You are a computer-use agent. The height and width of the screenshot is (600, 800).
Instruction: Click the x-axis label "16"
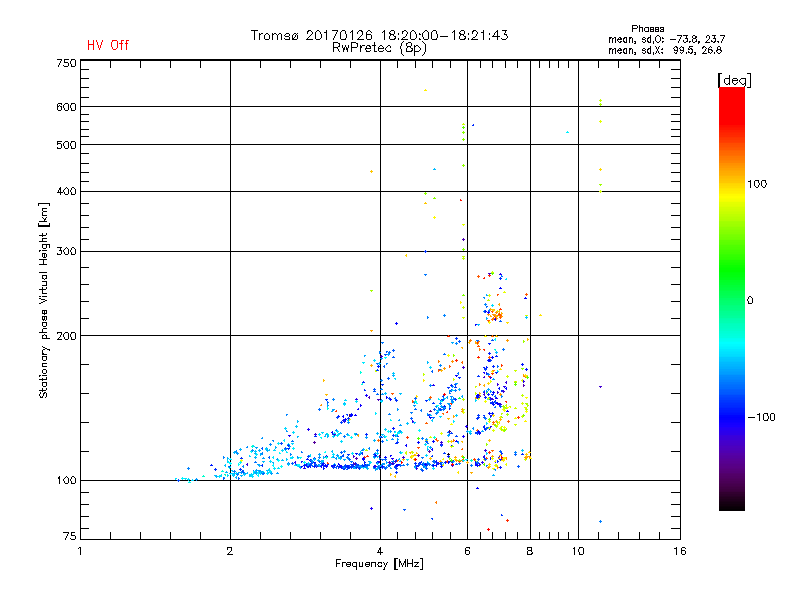pyautogui.click(x=680, y=551)
